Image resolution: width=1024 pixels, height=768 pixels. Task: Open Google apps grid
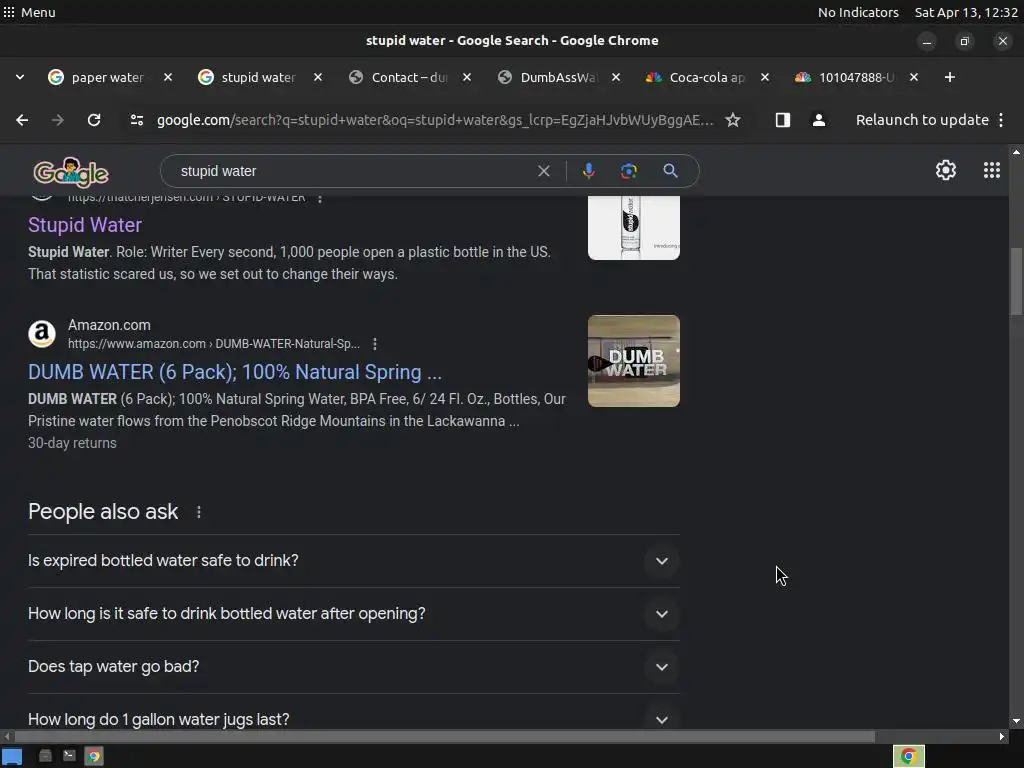tap(991, 170)
